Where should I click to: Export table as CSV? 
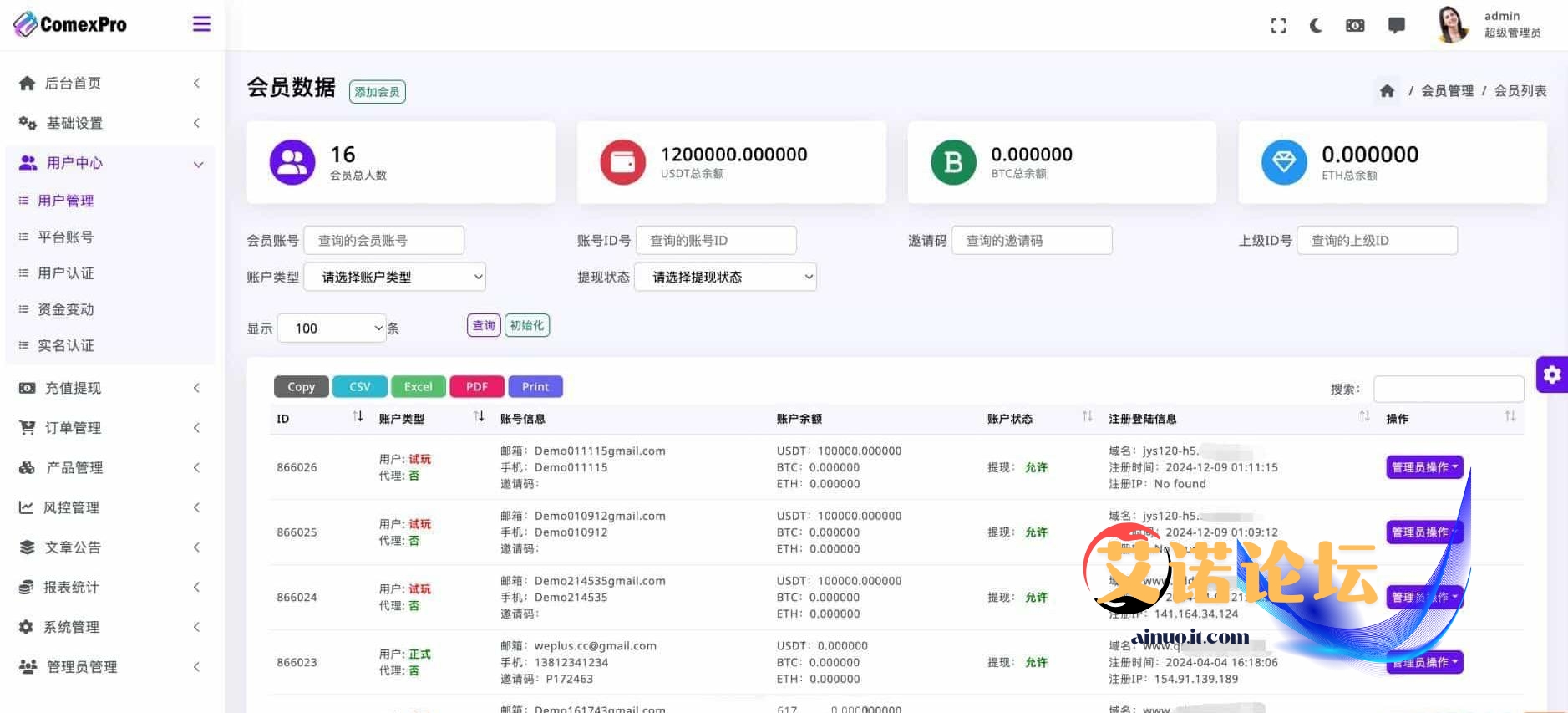(360, 386)
